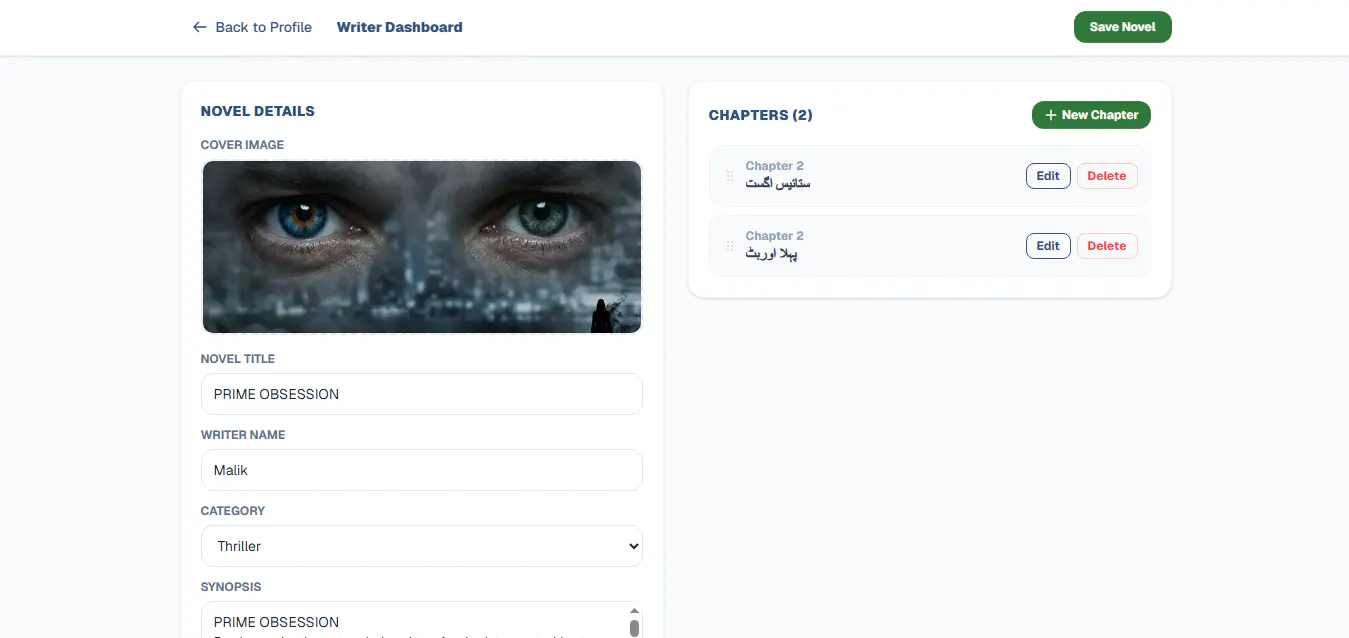Click the Novel Title input field
Screen dimensions: 1349x638
point(422,394)
